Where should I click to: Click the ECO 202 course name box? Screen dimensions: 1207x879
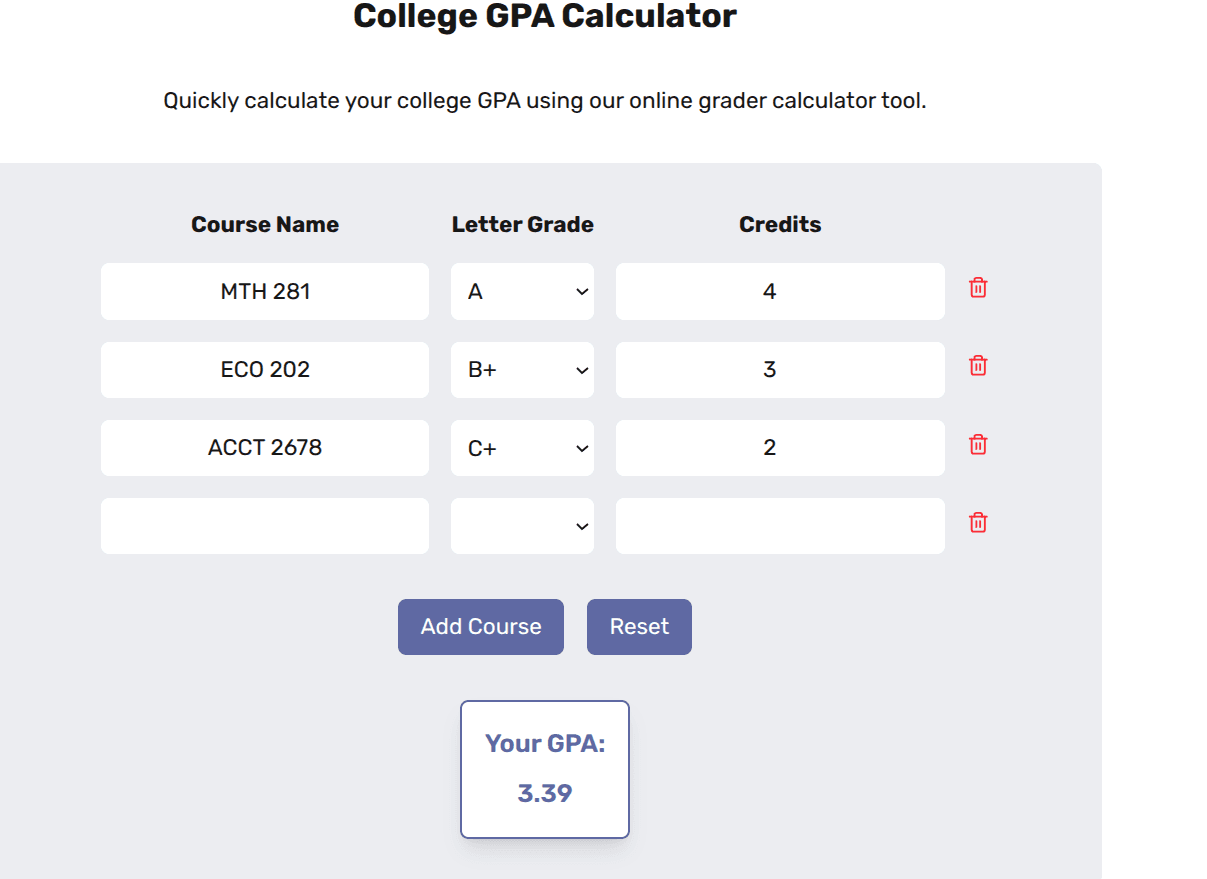click(x=264, y=369)
